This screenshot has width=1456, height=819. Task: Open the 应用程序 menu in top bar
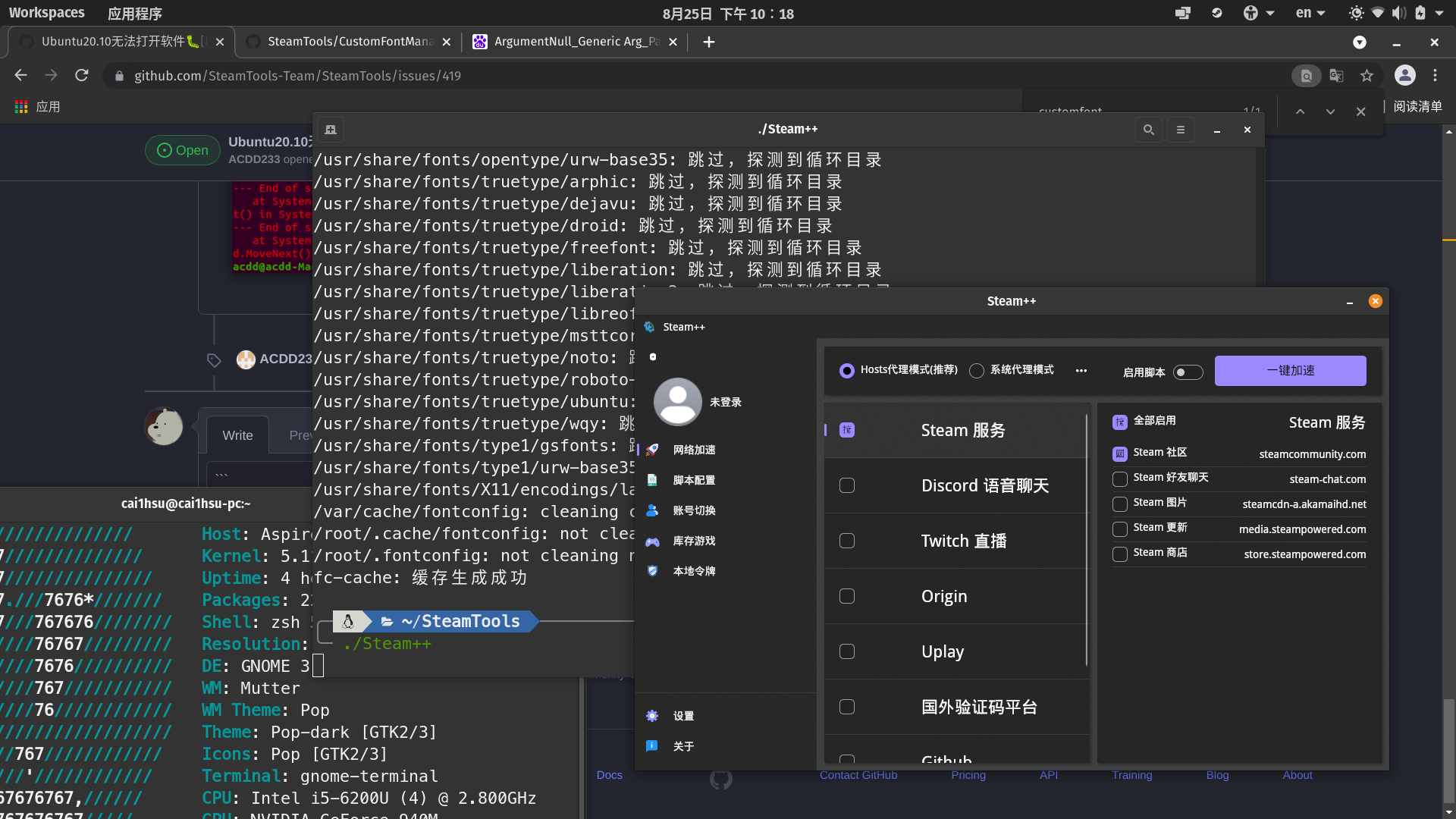coord(134,13)
